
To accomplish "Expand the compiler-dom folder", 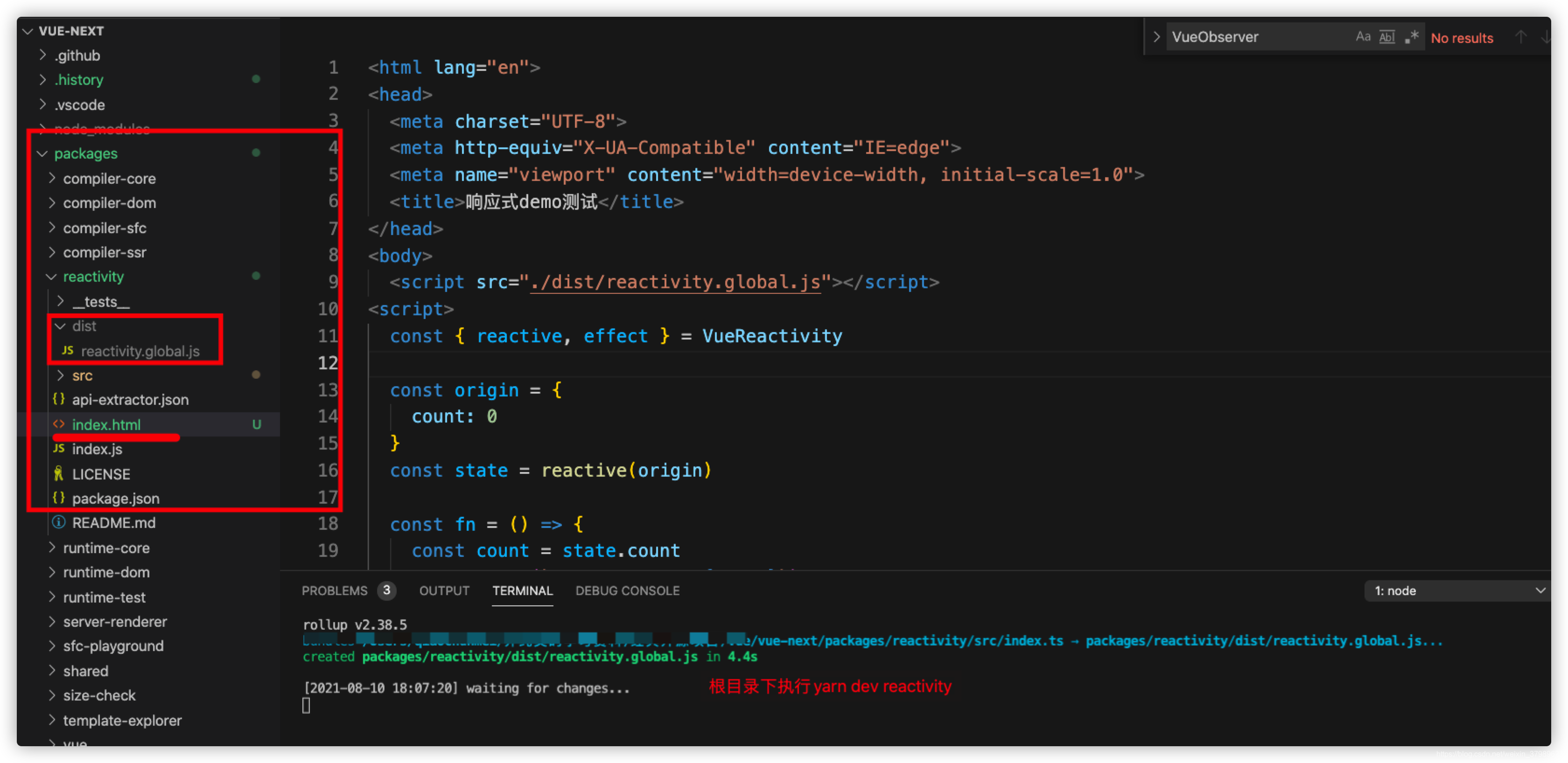I will tap(52, 202).
